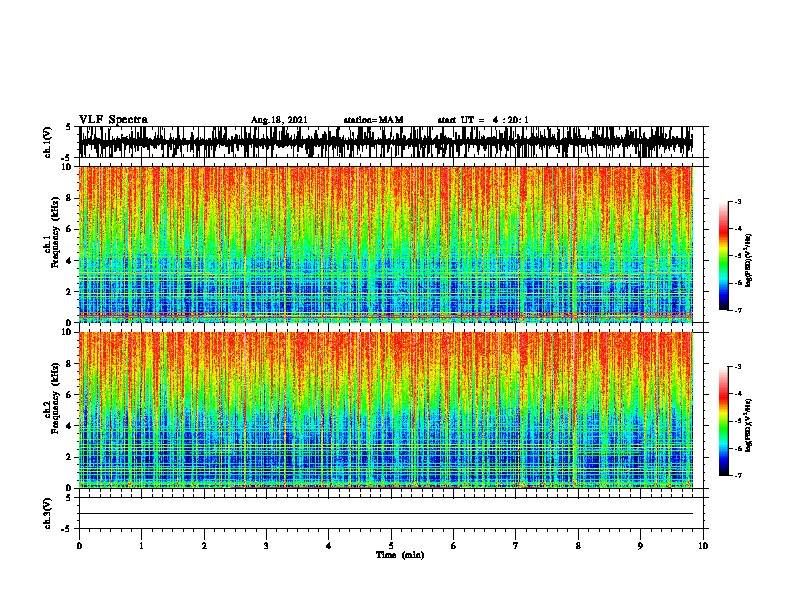Screen dimensions: 792x612
Task: Click the "5" tick on the ch.3(V) axis
Action: pyautogui.click(x=69, y=498)
